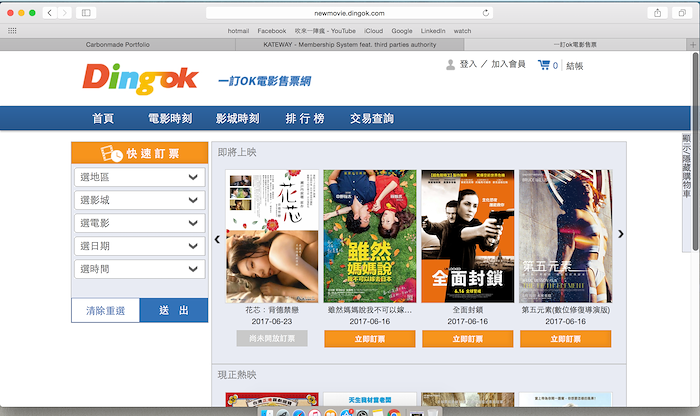Image resolution: width=700 pixels, height=416 pixels.
Task: Open the iCloud bookmark
Action: coord(373,31)
